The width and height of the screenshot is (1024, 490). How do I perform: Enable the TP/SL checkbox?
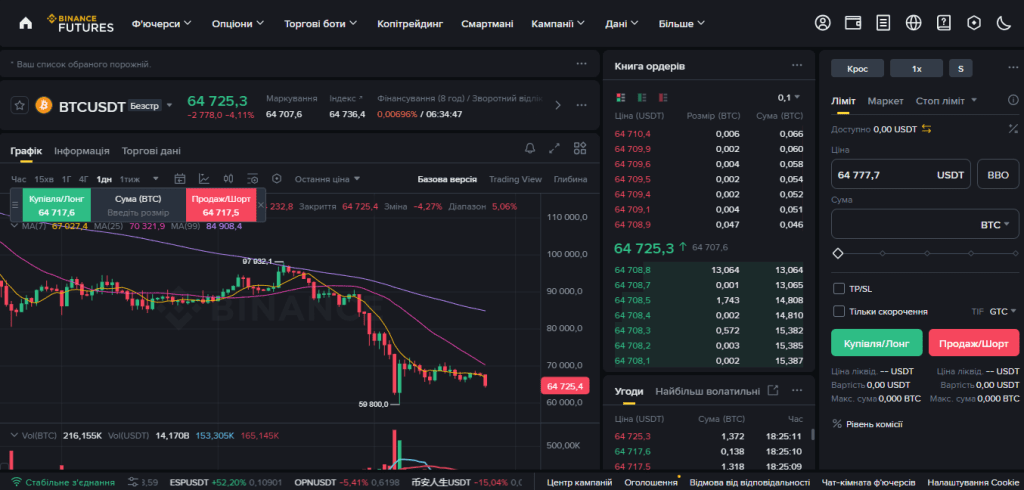[x=839, y=289]
